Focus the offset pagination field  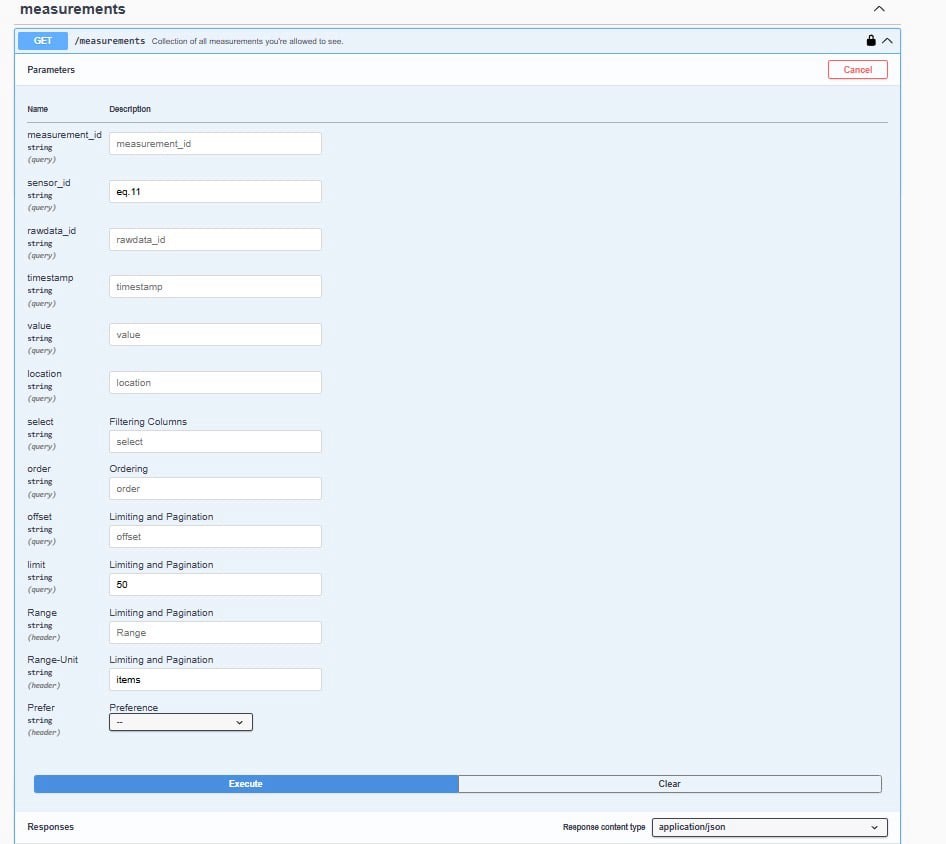click(215, 537)
